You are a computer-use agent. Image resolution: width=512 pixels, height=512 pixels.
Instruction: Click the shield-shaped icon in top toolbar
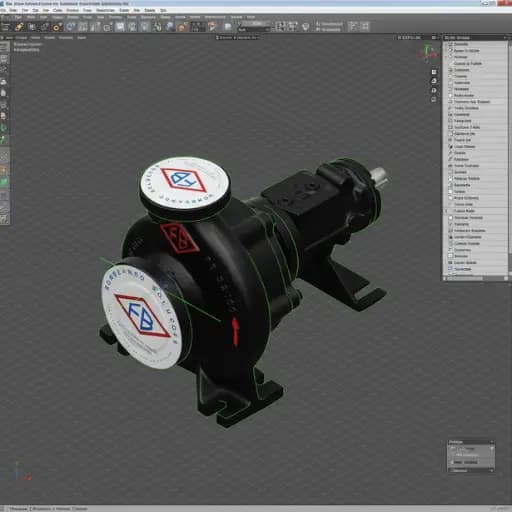coord(305,27)
